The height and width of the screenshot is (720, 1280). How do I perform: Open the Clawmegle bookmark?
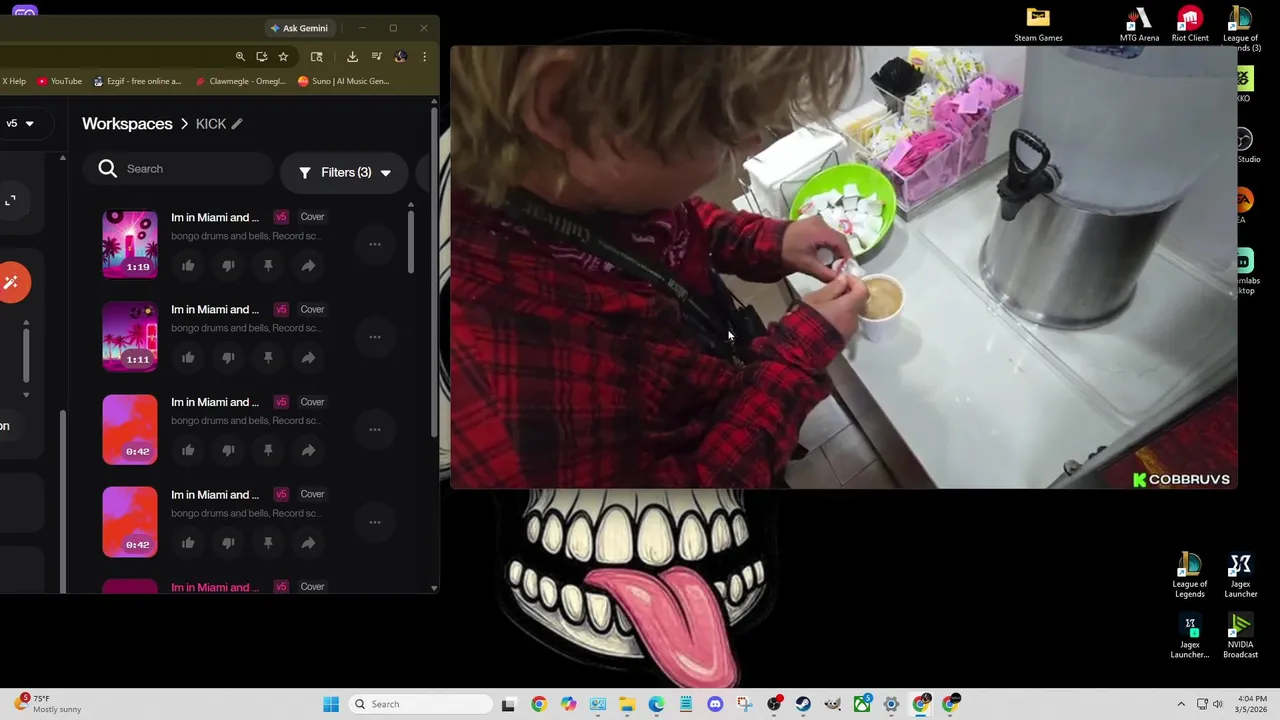click(240, 81)
